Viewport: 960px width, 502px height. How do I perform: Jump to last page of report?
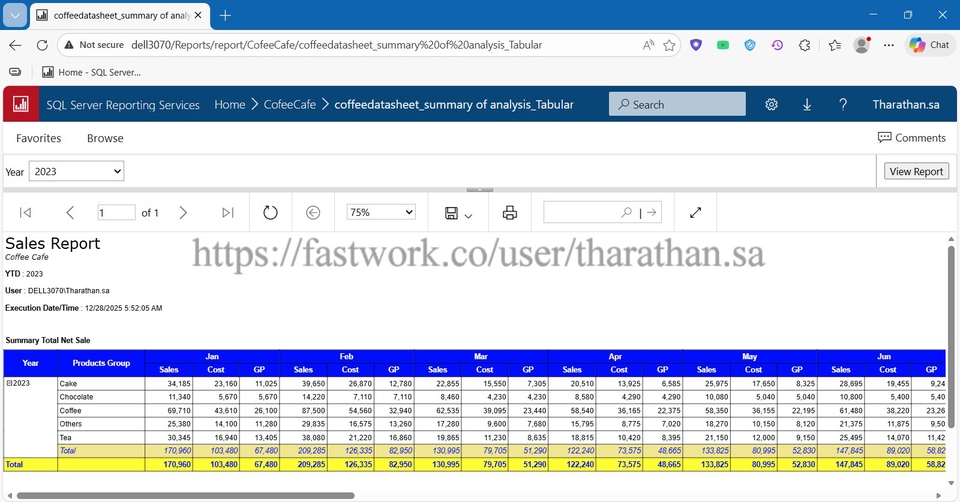(x=228, y=212)
